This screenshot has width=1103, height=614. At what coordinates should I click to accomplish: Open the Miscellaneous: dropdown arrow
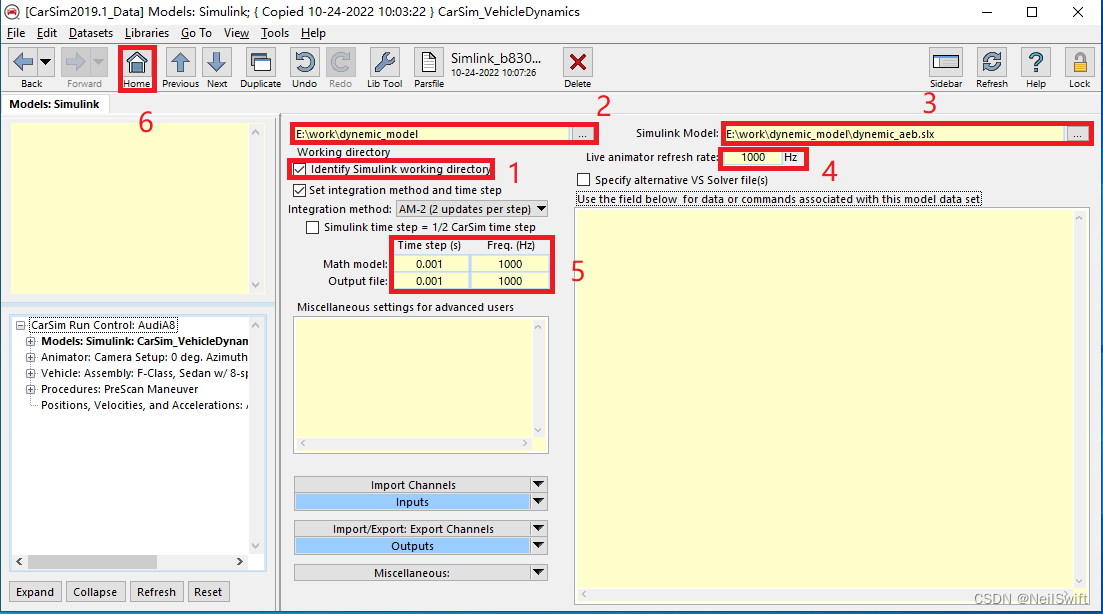tap(538, 573)
